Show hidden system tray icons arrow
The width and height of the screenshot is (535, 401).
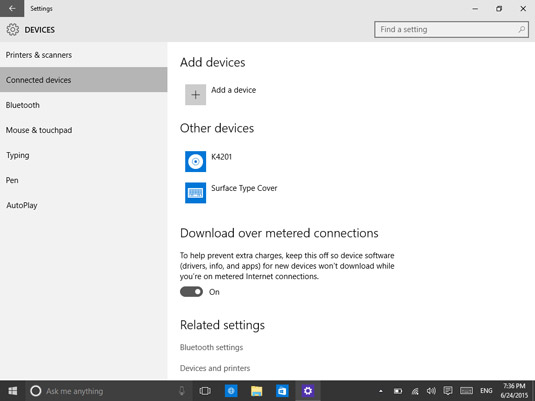[x=381, y=391]
